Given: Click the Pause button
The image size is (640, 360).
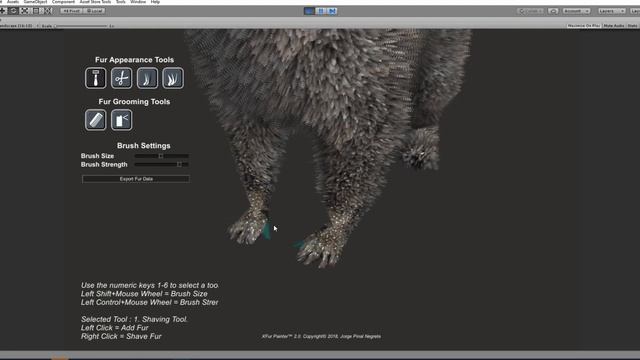Looking at the screenshot, I should 321,11.
